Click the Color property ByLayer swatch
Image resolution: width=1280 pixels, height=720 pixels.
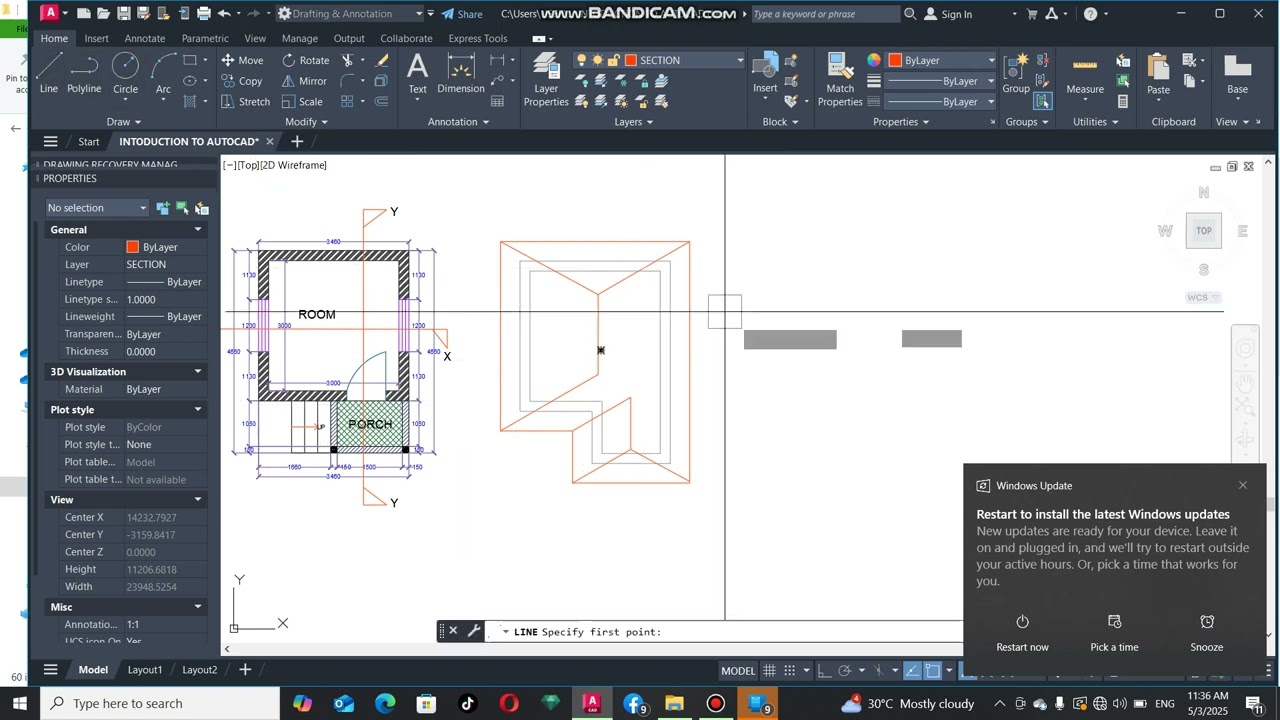pos(132,247)
